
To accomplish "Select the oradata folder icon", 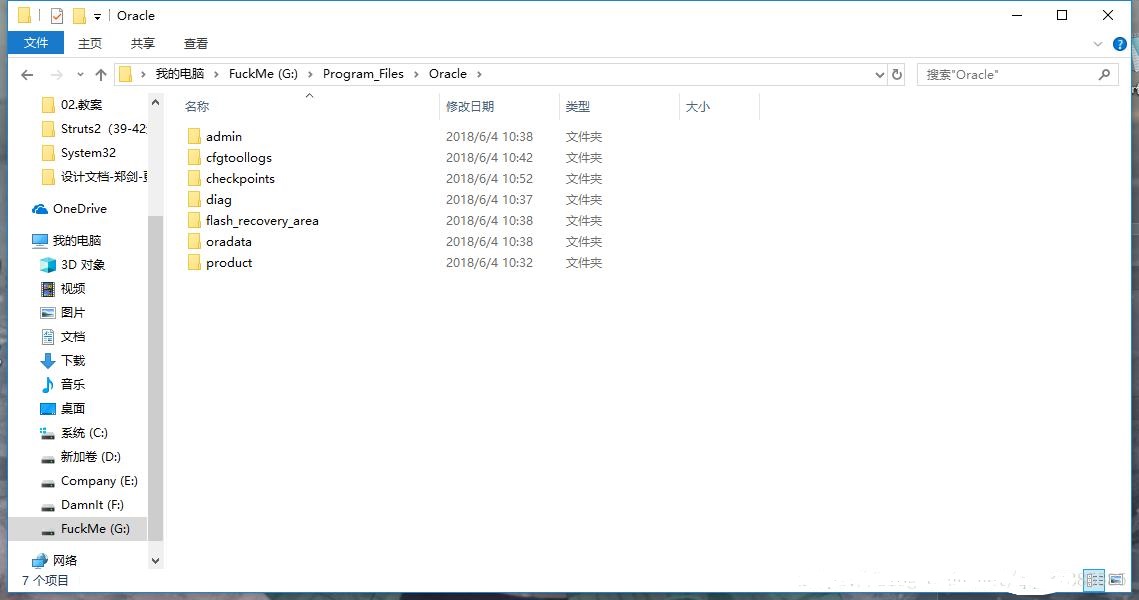I will click(194, 242).
